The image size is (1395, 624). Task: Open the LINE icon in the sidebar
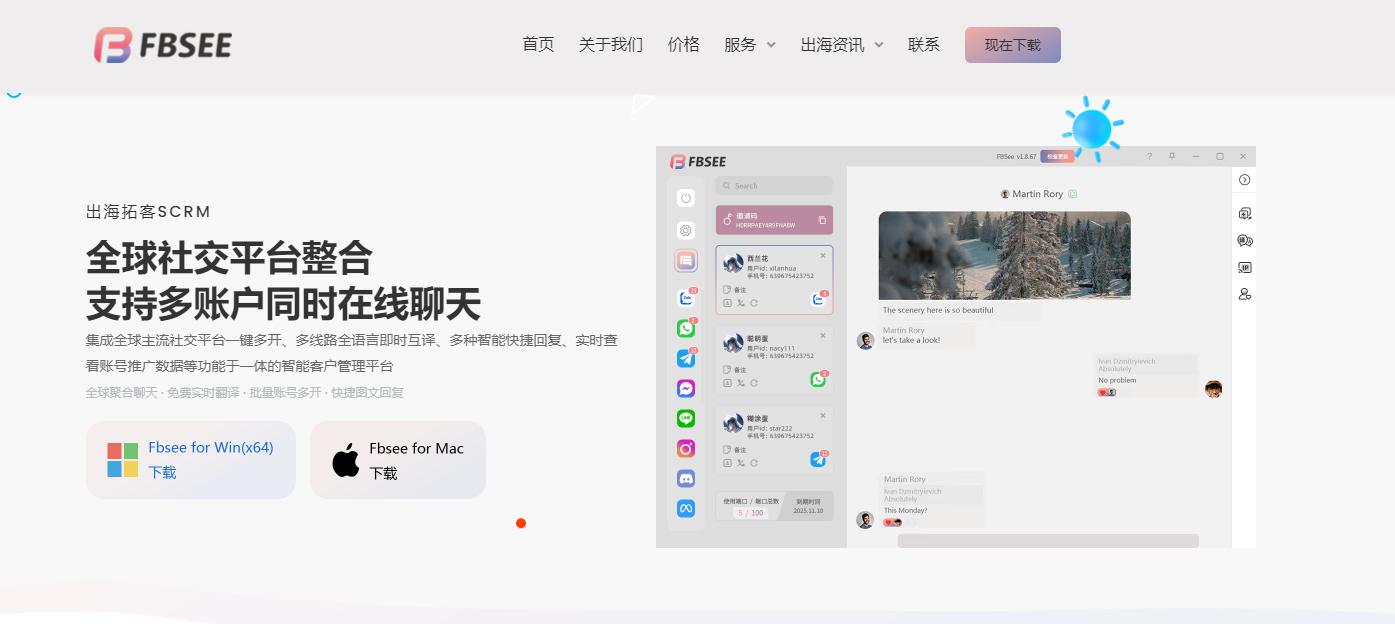click(x=686, y=418)
